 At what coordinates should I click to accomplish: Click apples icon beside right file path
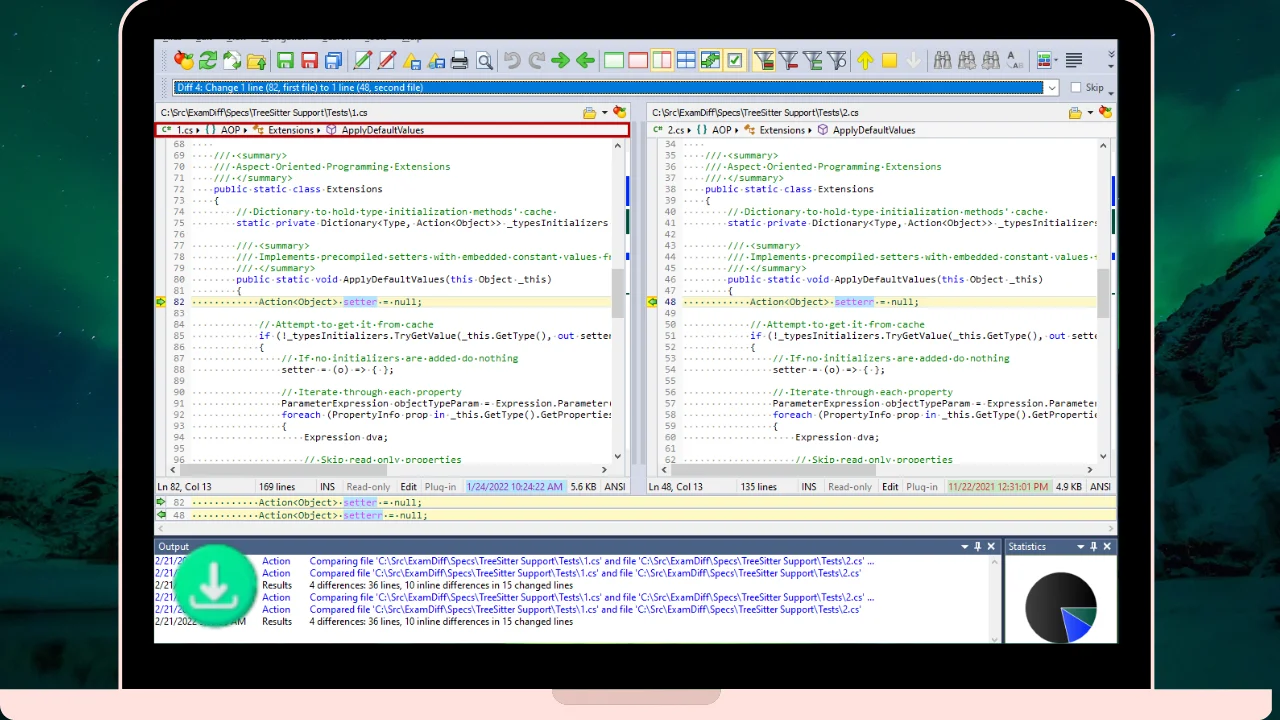pos(1106,112)
